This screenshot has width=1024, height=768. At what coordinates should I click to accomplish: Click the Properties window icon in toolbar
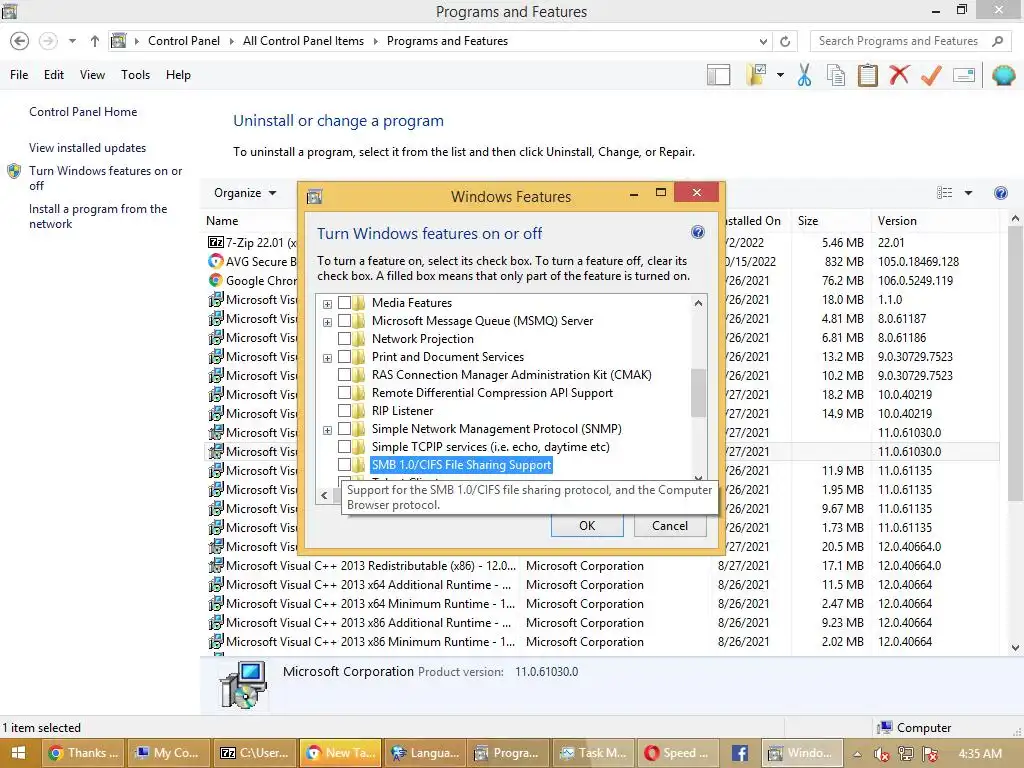coord(964,75)
